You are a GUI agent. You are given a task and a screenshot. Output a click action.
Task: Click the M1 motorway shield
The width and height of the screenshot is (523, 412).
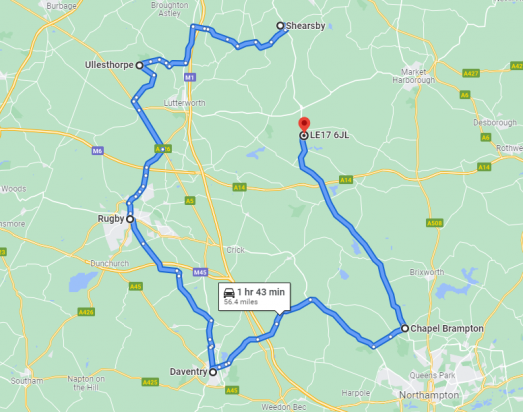(189, 77)
